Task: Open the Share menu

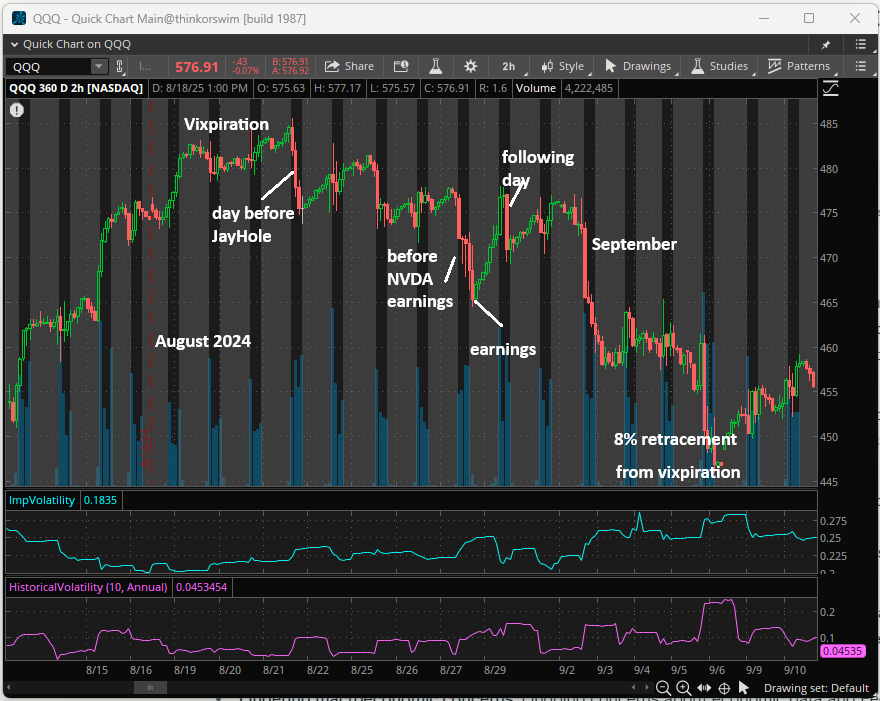Action: click(x=349, y=66)
